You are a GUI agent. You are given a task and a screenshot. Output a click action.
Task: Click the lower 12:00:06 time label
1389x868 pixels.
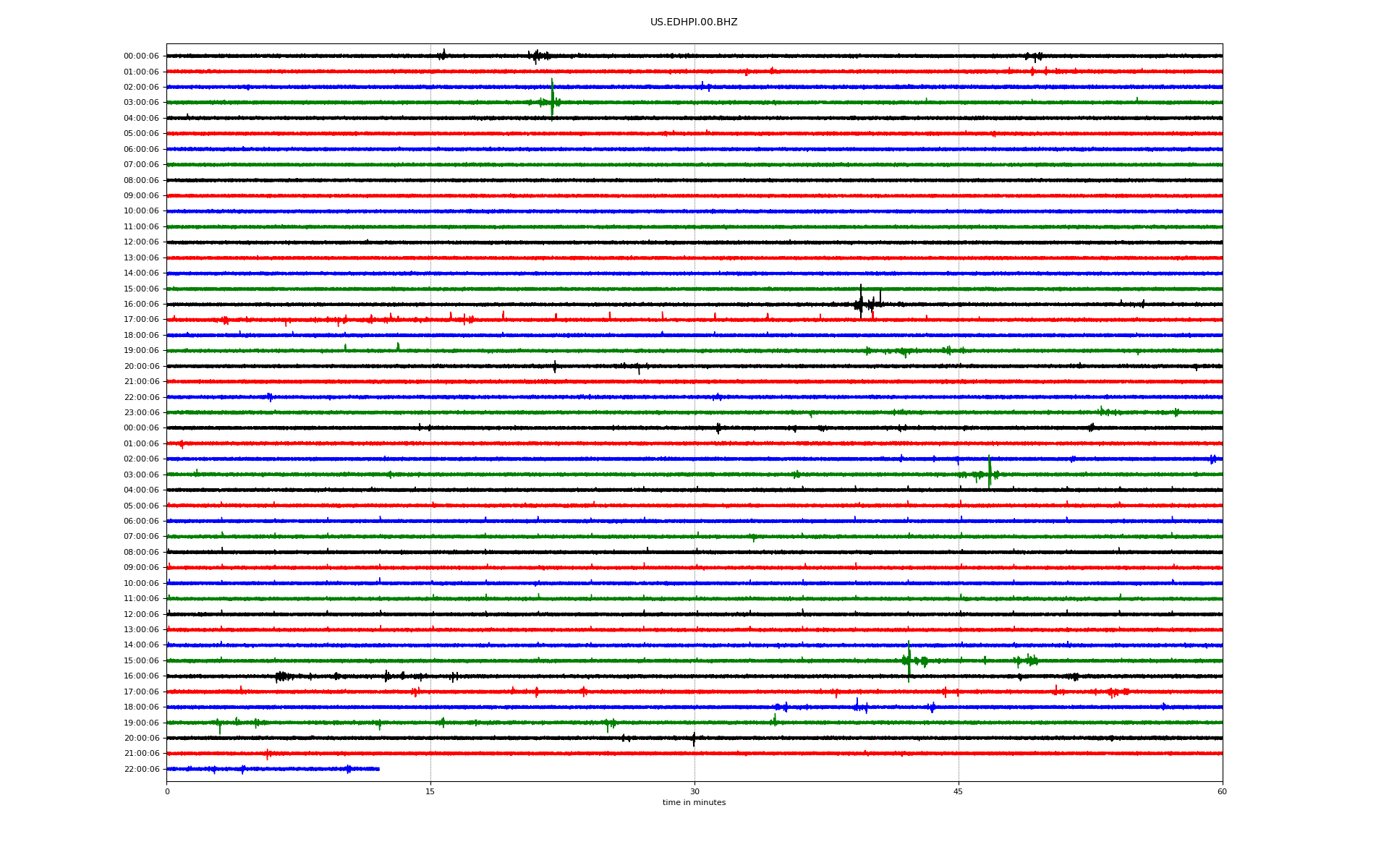141,614
